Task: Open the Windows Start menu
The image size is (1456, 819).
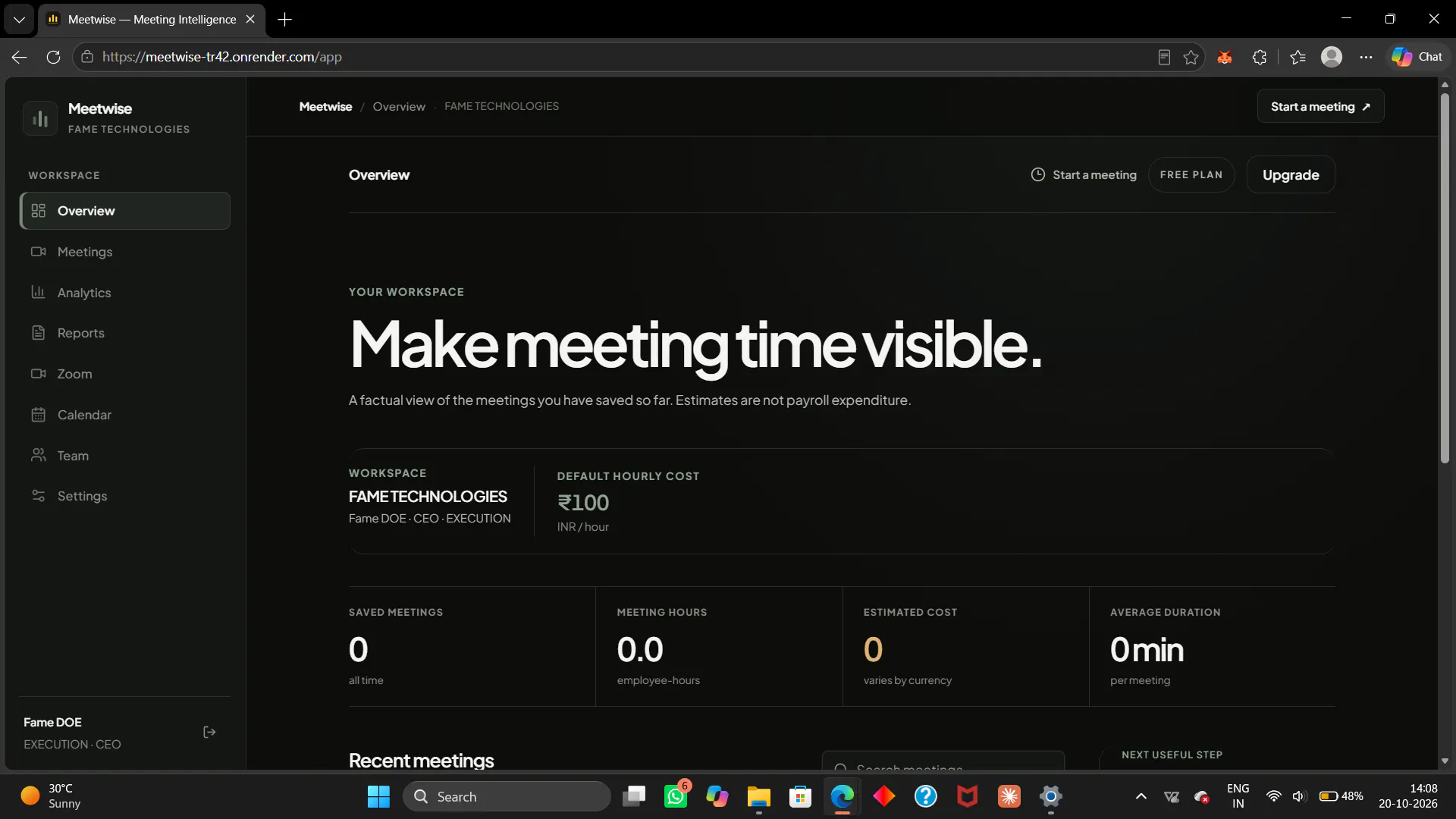Action: pyautogui.click(x=378, y=796)
